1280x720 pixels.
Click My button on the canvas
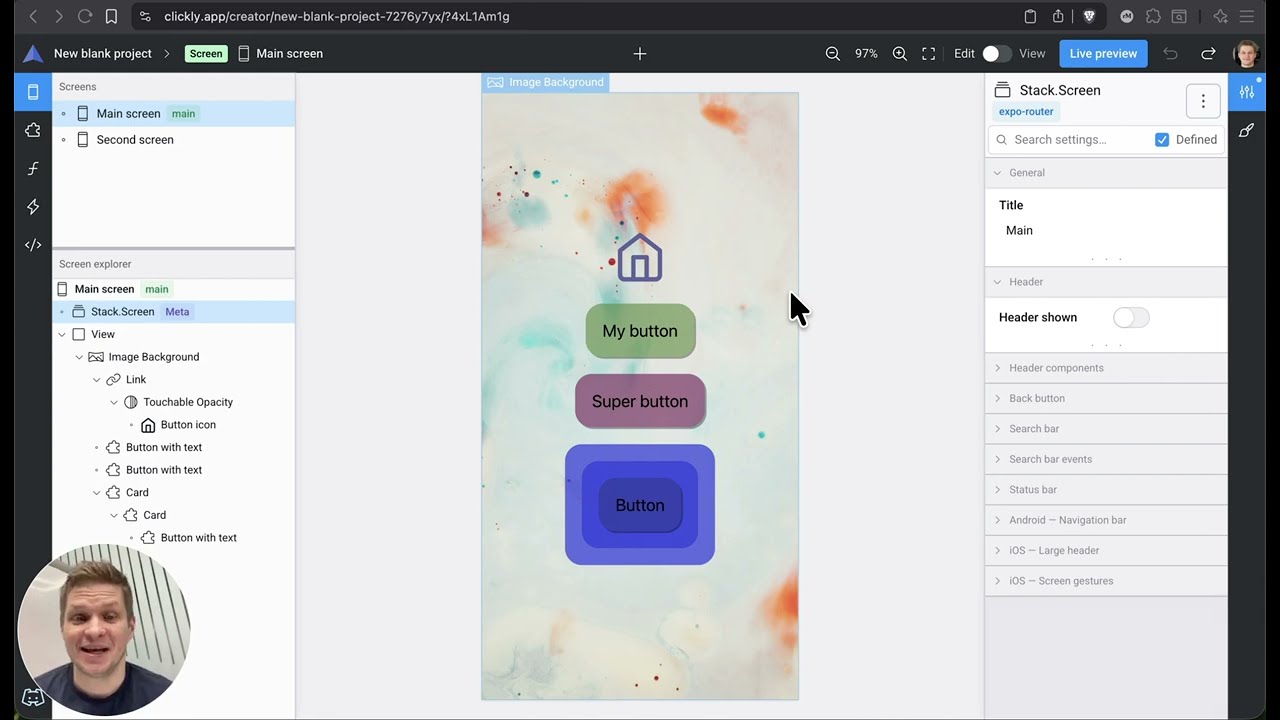(640, 331)
